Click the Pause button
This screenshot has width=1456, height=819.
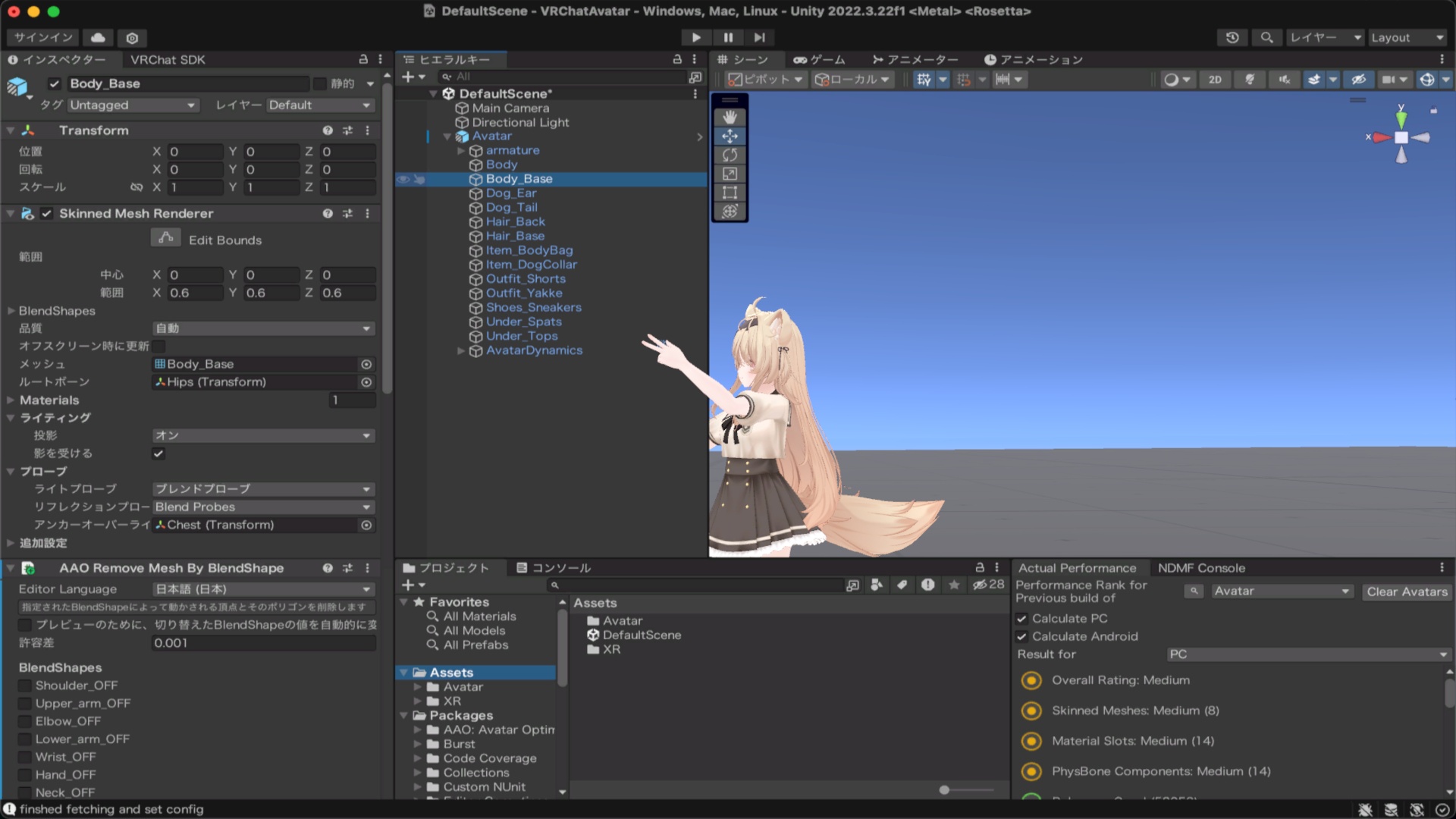click(x=728, y=37)
